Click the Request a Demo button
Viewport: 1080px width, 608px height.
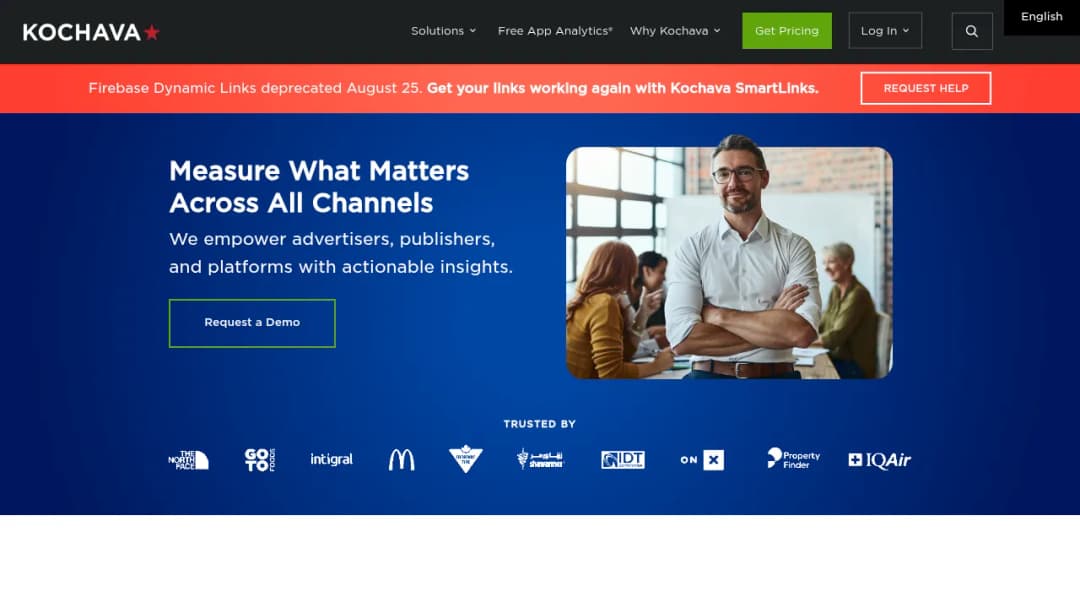(x=252, y=323)
